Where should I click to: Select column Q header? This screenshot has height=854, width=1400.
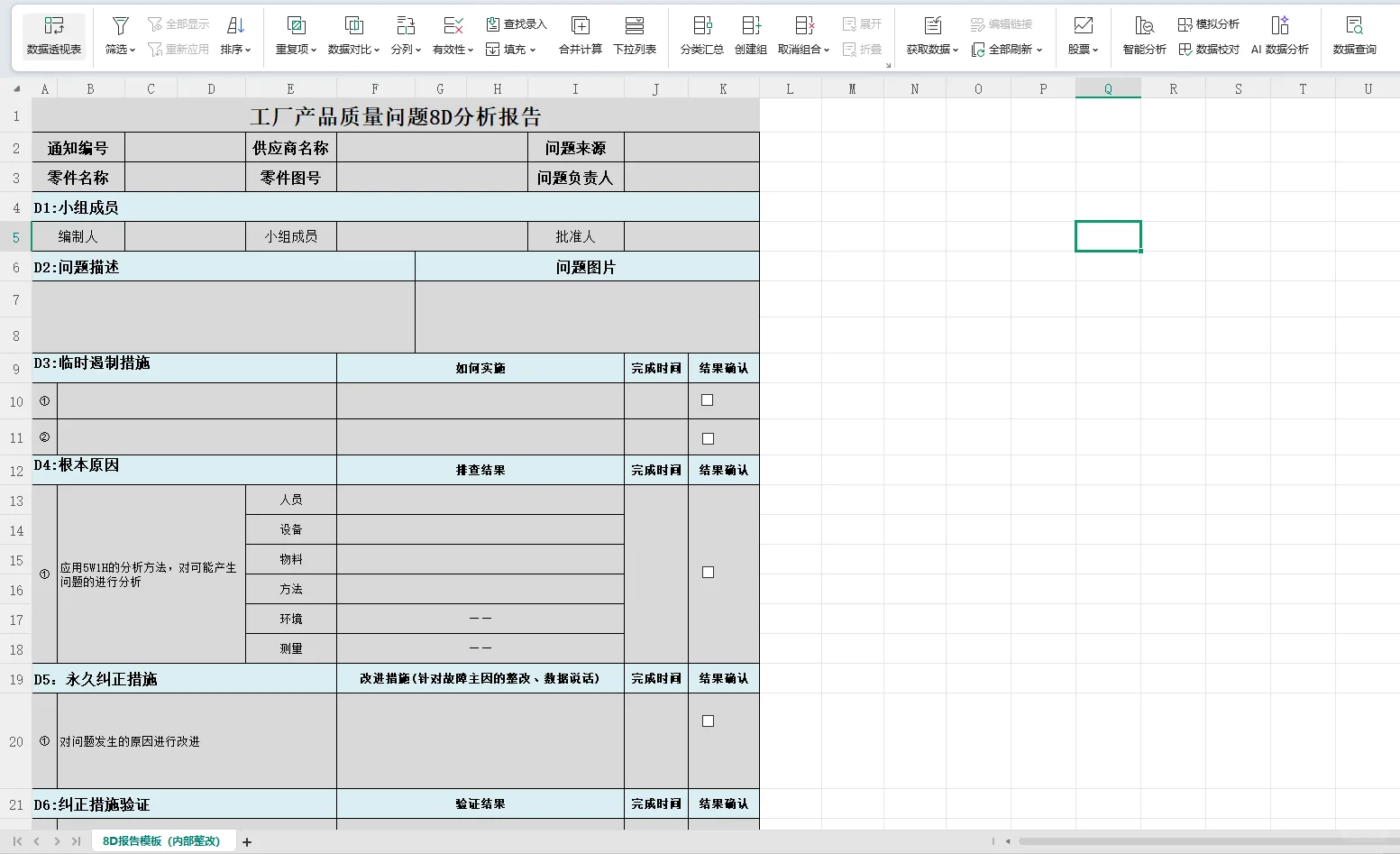[x=1108, y=88]
